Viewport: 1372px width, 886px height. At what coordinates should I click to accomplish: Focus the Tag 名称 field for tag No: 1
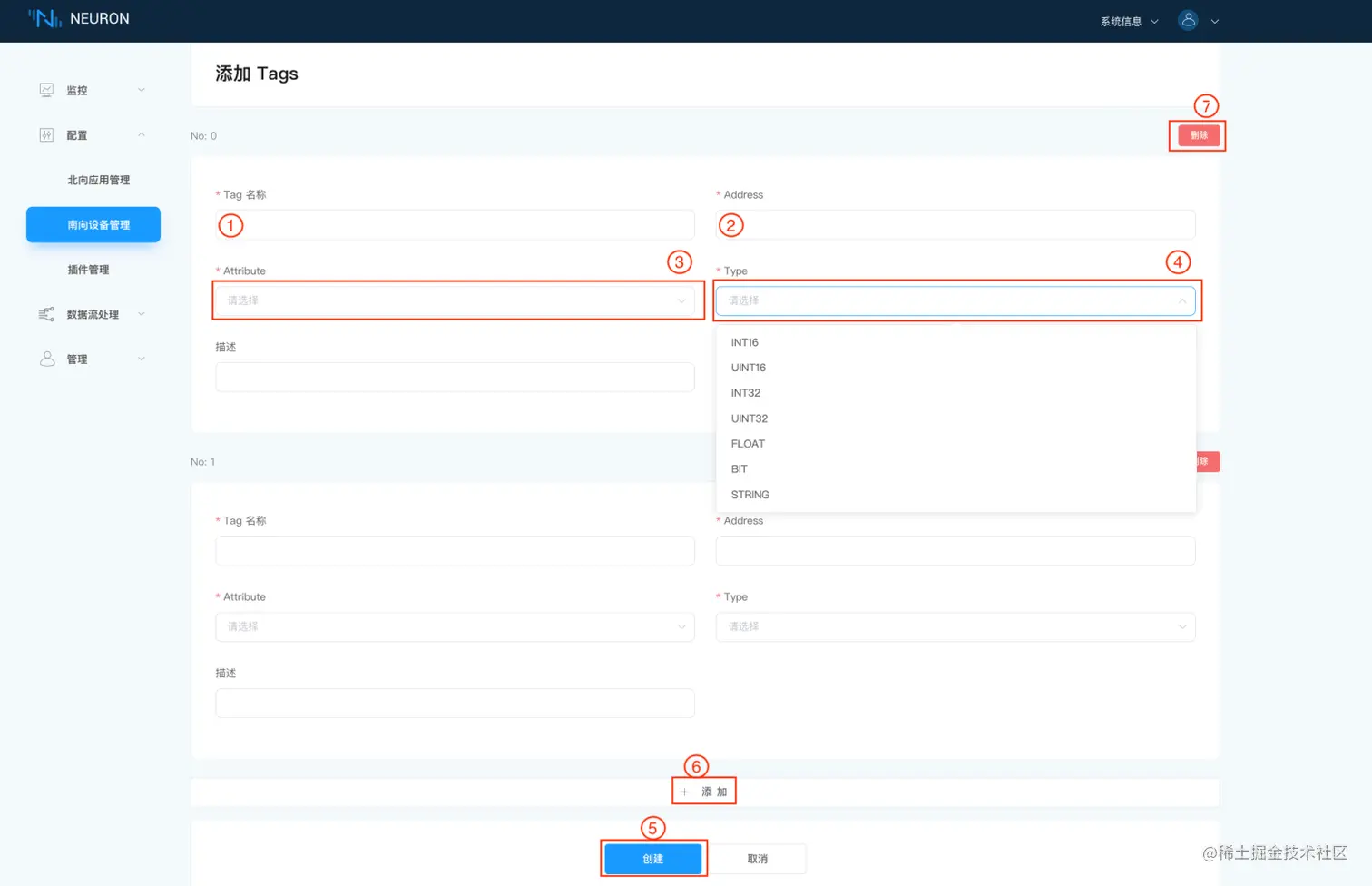coord(455,550)
